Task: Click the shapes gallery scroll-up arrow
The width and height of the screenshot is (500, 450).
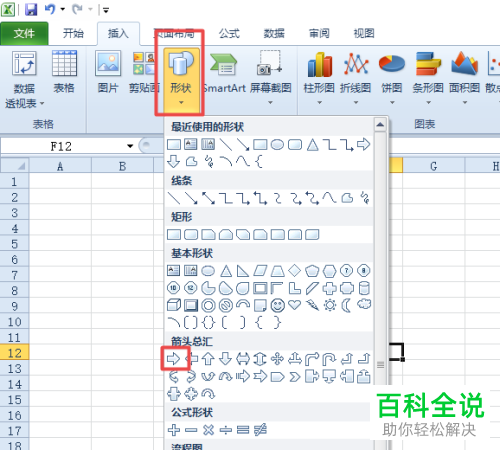Action: click(x=380, y=125)
